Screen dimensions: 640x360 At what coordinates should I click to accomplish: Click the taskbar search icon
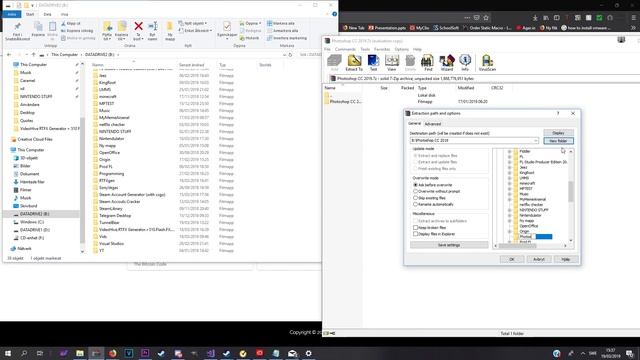click(24, 353)
